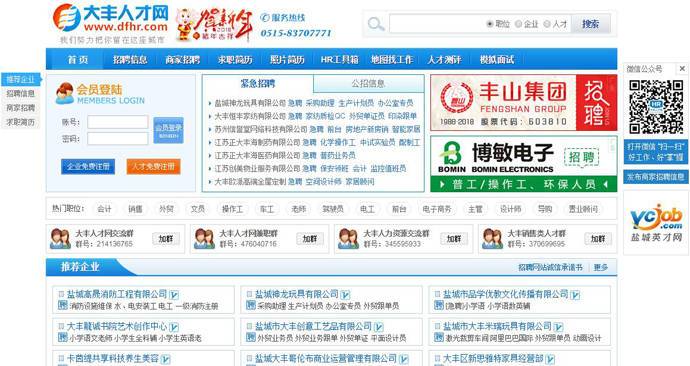Click the magnifier search icon
Image resolution: width=690 pixels, height=366 pixels.
click(x=376, y=24)
